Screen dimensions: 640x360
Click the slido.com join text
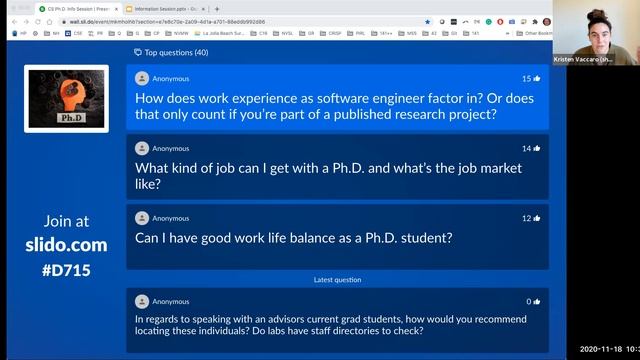point(67,245)
